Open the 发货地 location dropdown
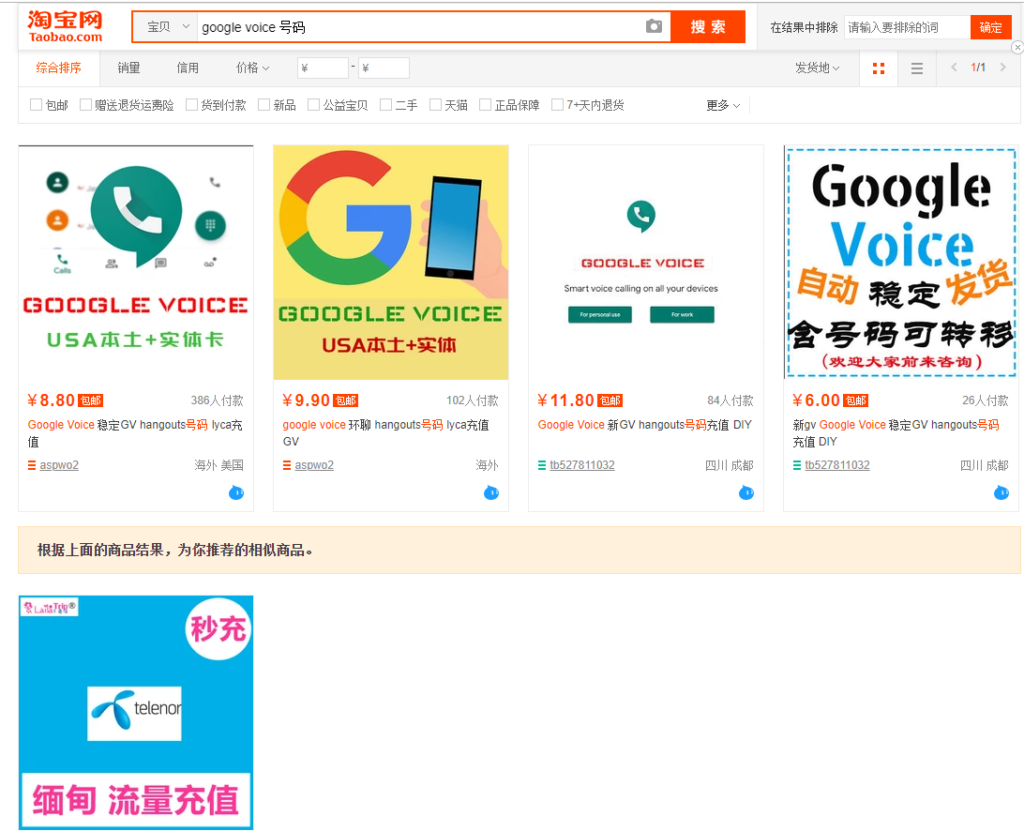Image resolution: width=1024 pixels, height=831 pixels. 817,68
